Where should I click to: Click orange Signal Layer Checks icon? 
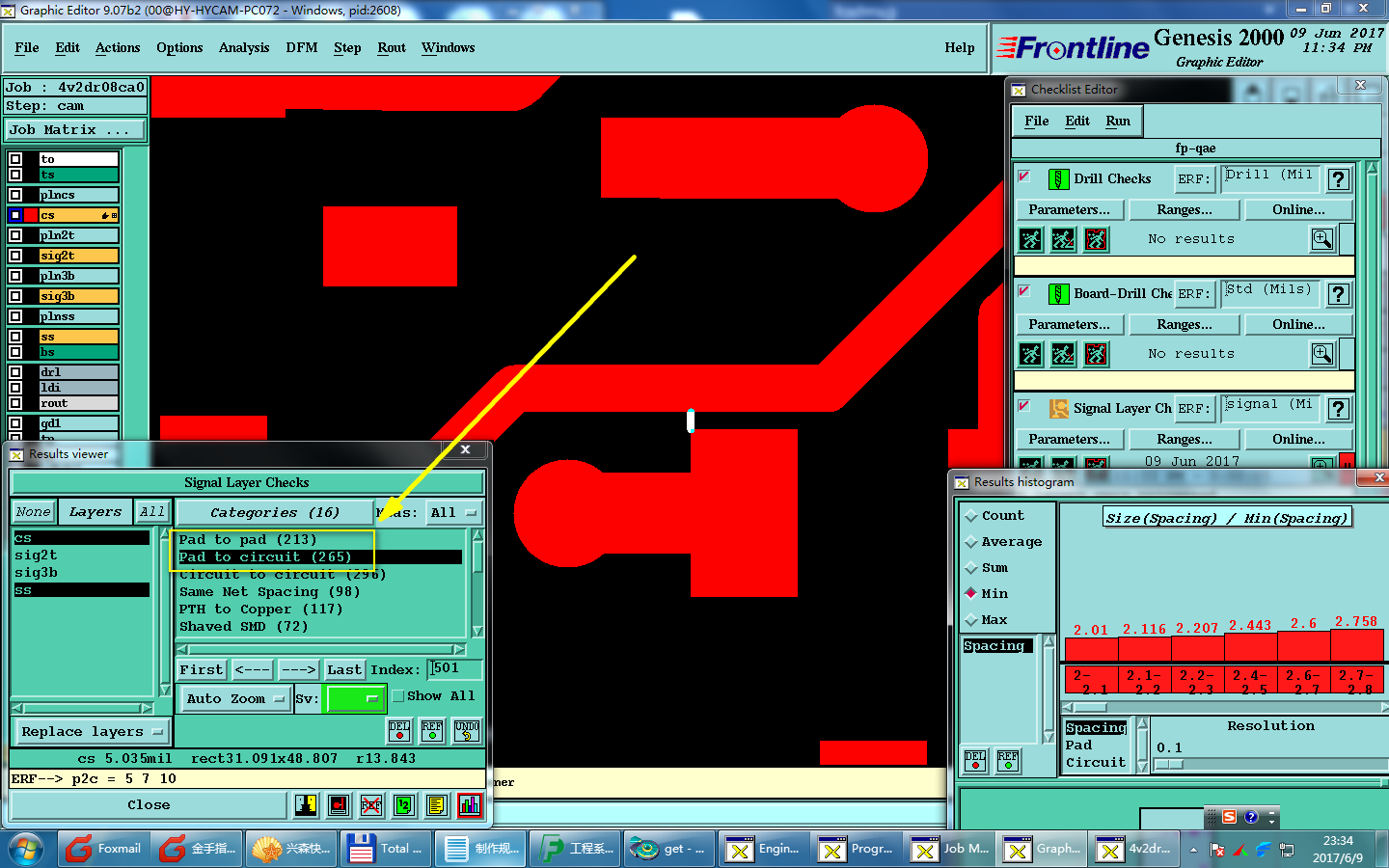(x=1058, y=409)
